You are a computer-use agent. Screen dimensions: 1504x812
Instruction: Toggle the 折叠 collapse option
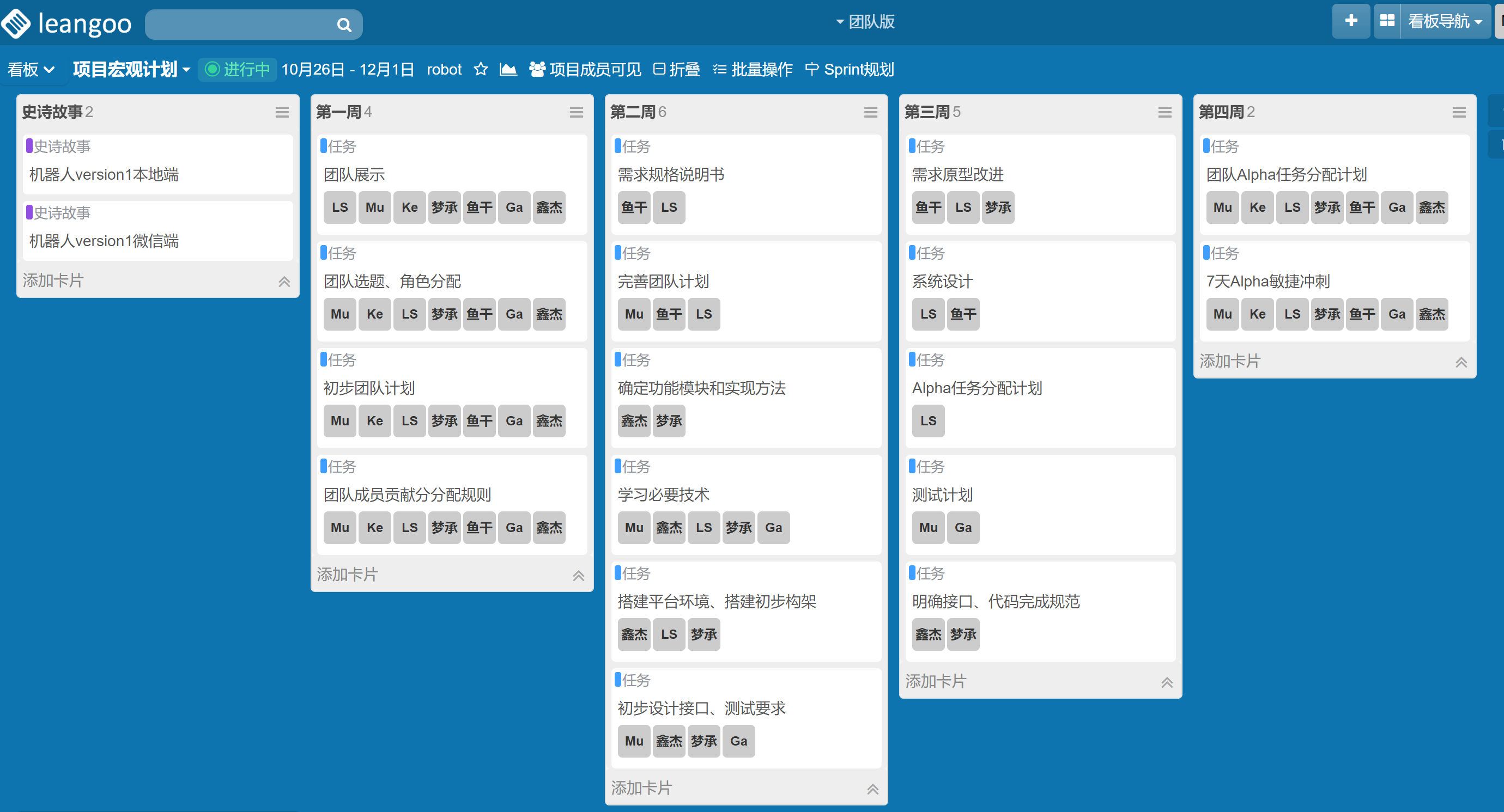point(676,69)
